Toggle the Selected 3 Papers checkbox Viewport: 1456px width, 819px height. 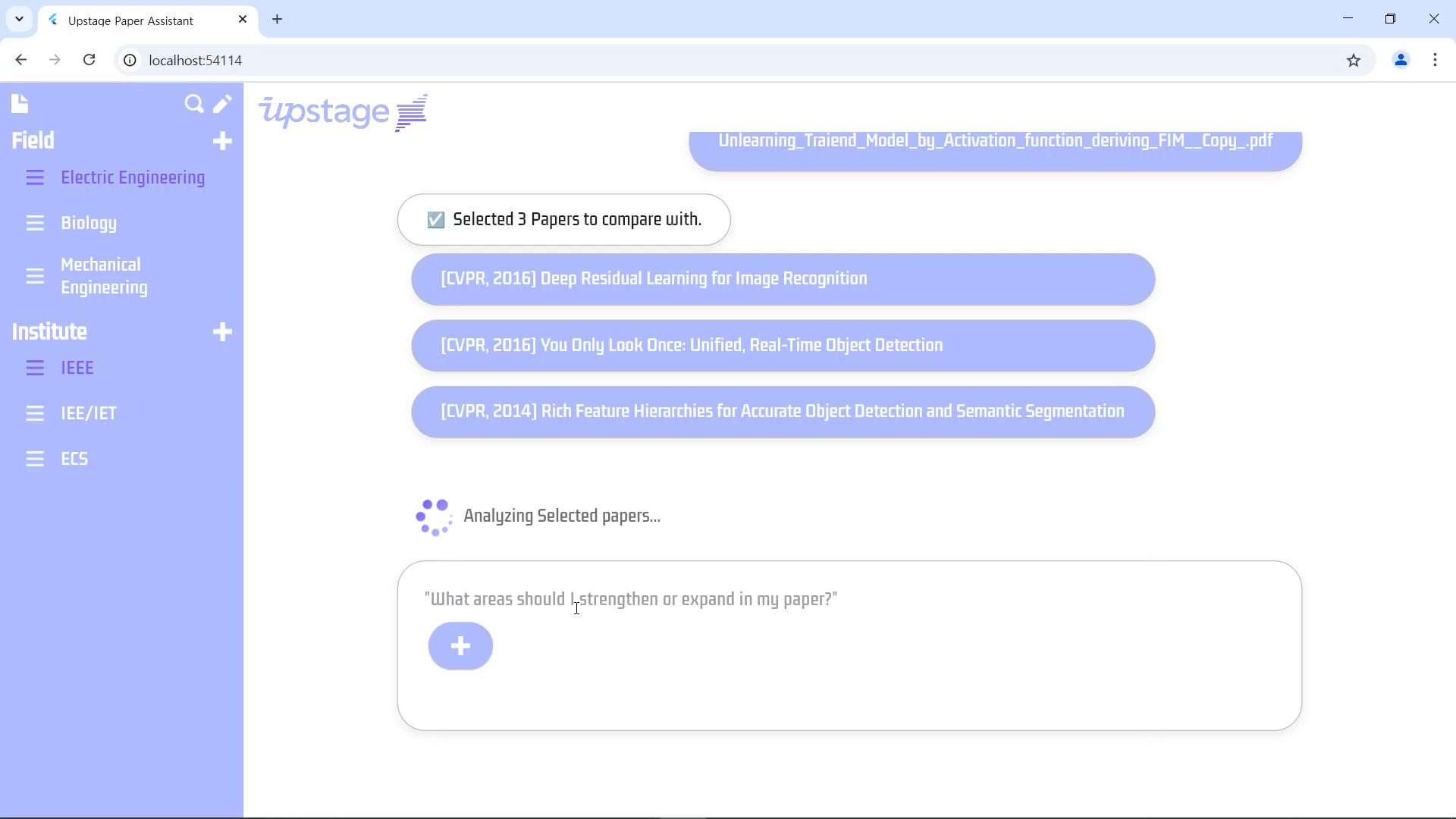(436, 220)
